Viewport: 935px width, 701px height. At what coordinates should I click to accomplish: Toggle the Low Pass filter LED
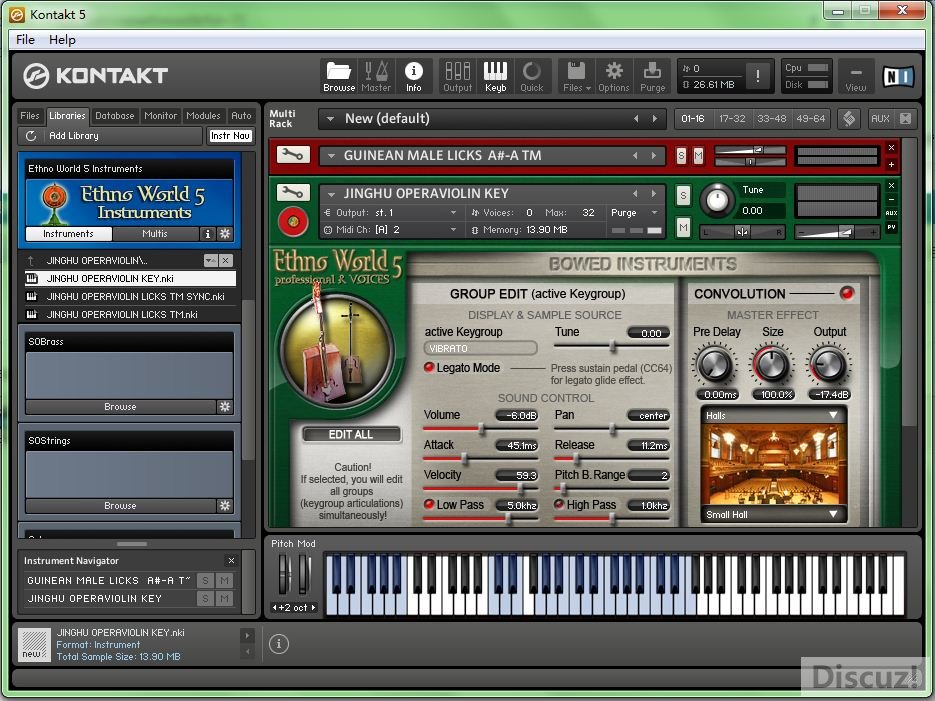click(428, 504)
